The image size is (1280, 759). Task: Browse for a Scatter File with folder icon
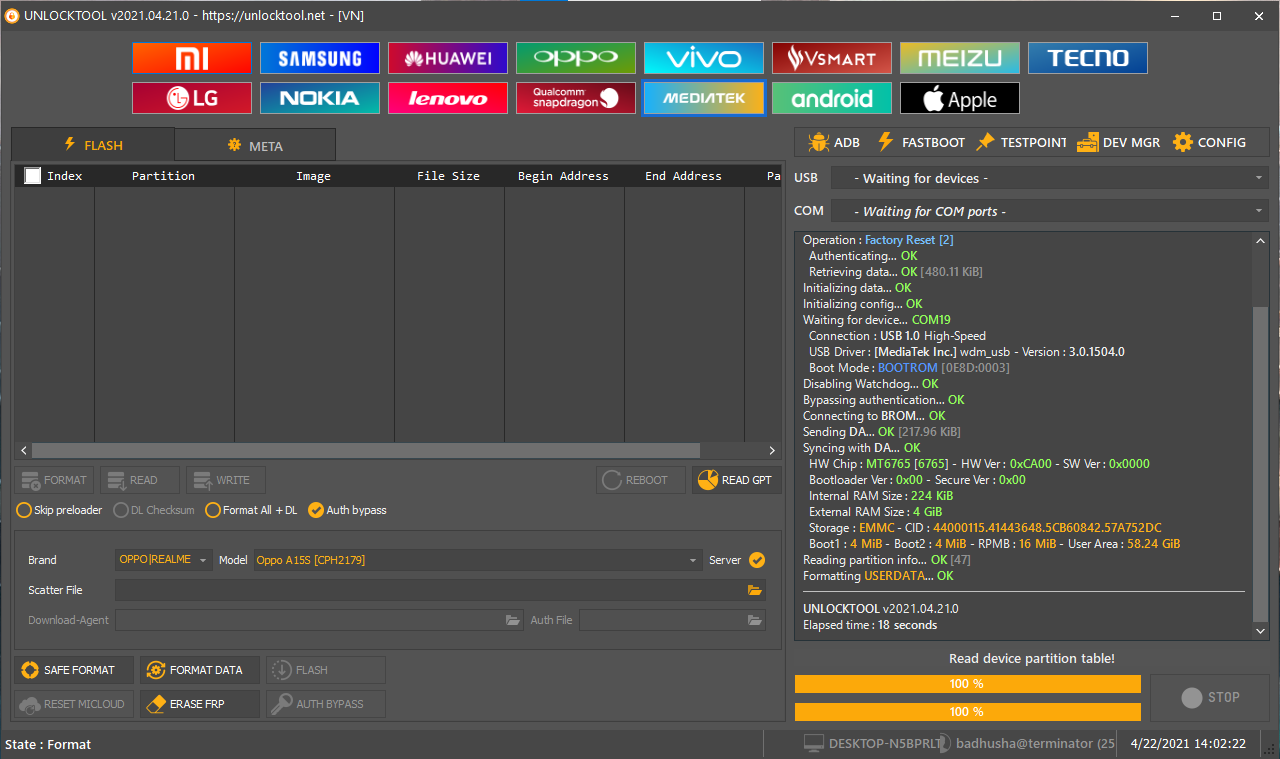(x=755, y=590)
